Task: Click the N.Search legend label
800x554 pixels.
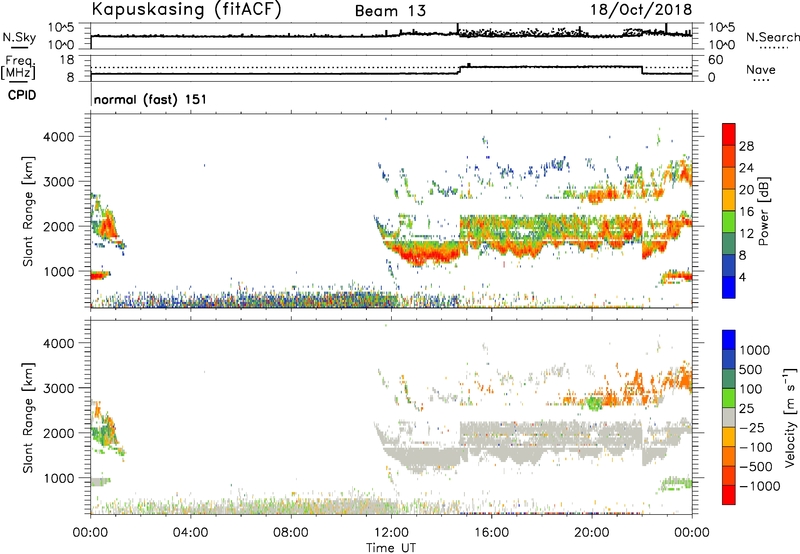Action: pyautogui.click(x=772, y=37)
